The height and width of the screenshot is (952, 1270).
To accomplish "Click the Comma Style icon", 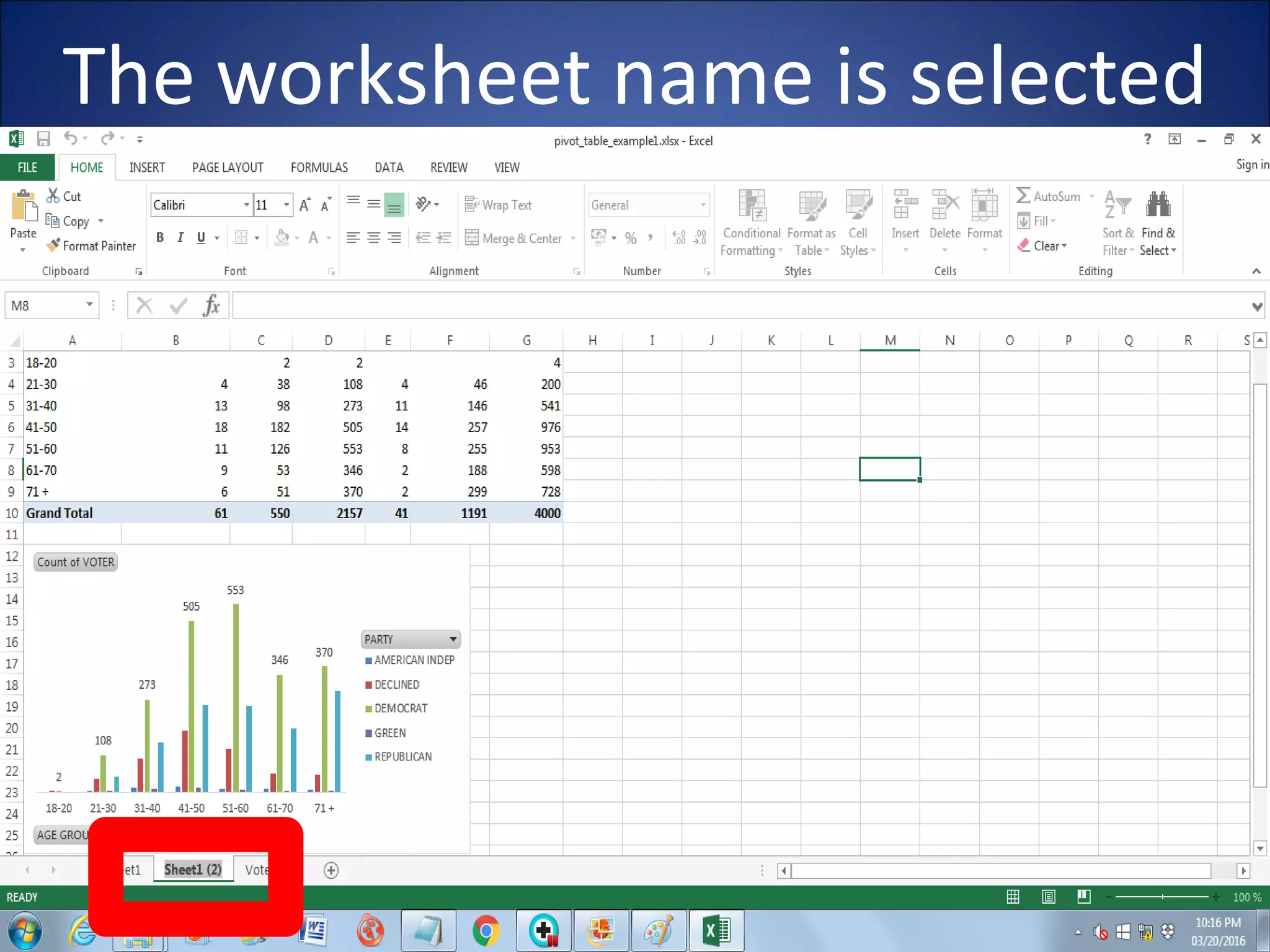I will coord(651,238).
